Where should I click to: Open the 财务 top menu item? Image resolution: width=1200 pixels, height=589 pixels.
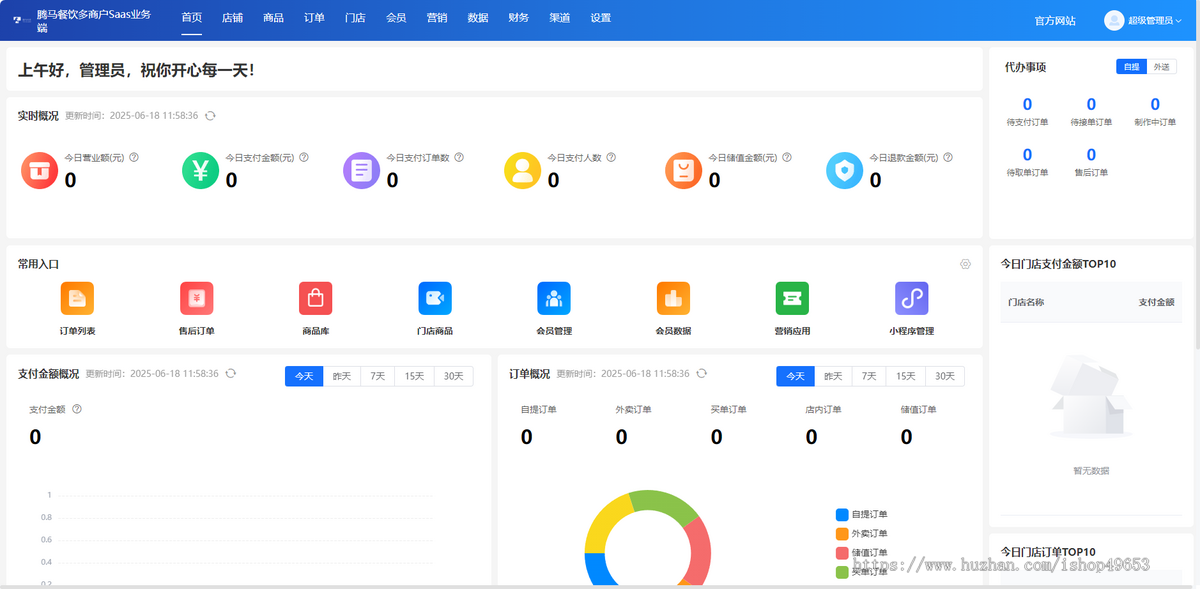pos(519,18)
